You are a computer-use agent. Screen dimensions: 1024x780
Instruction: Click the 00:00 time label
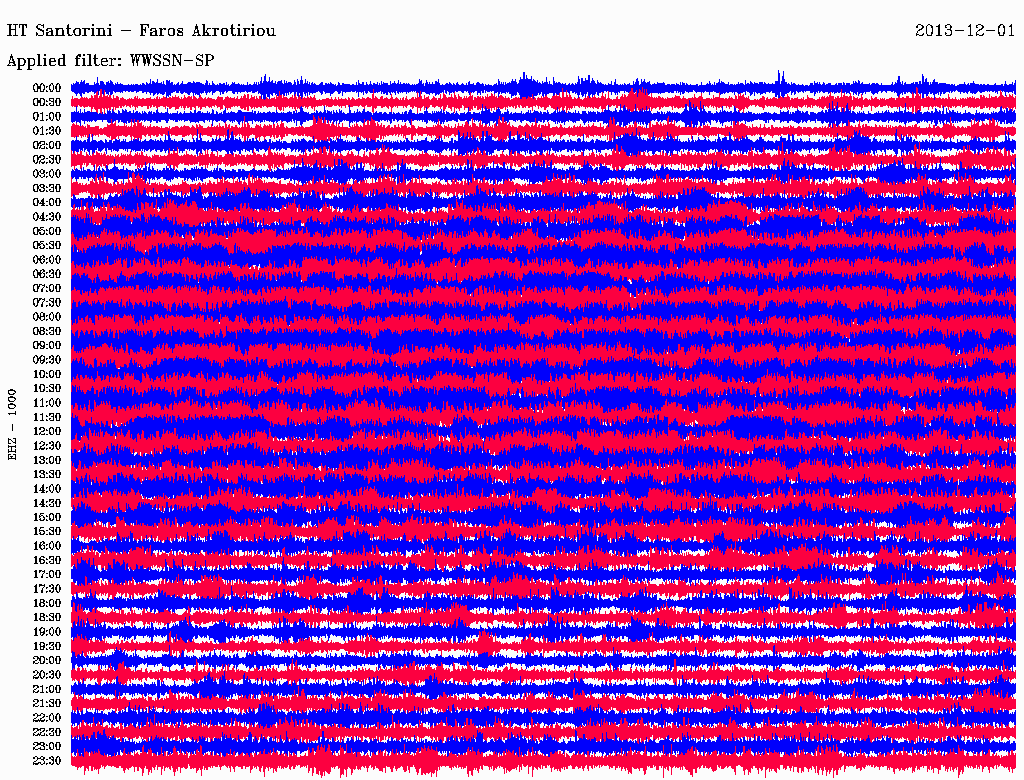tap(47, 88)
